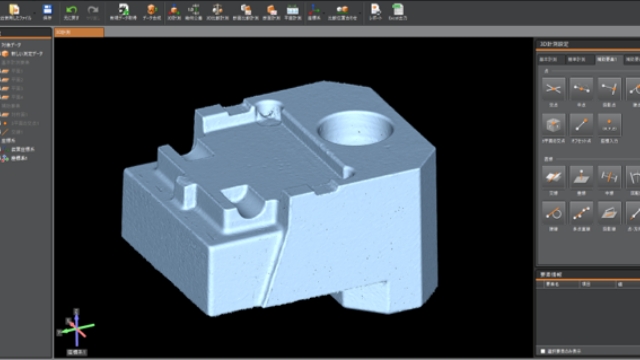Screen dimensions: 640x360
Task: Select 平面1 in the element tree
Action: coord(12,71)
